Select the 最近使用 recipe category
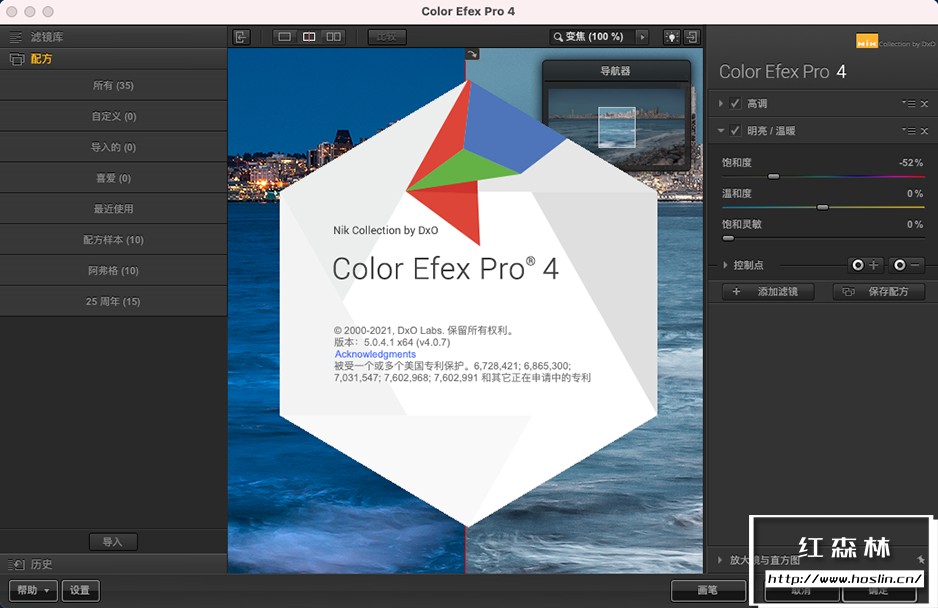The height and width of the screenshot is (608, 938). (114, 209)
